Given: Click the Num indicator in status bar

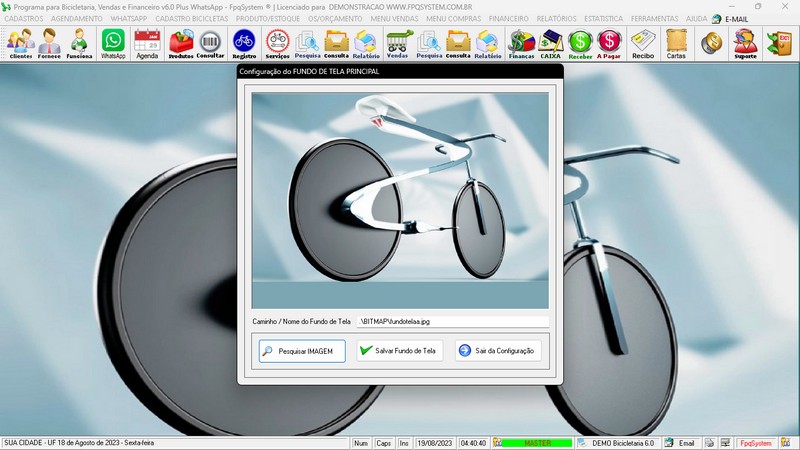Looking at the screenshot, I should [x=361, y=443].
